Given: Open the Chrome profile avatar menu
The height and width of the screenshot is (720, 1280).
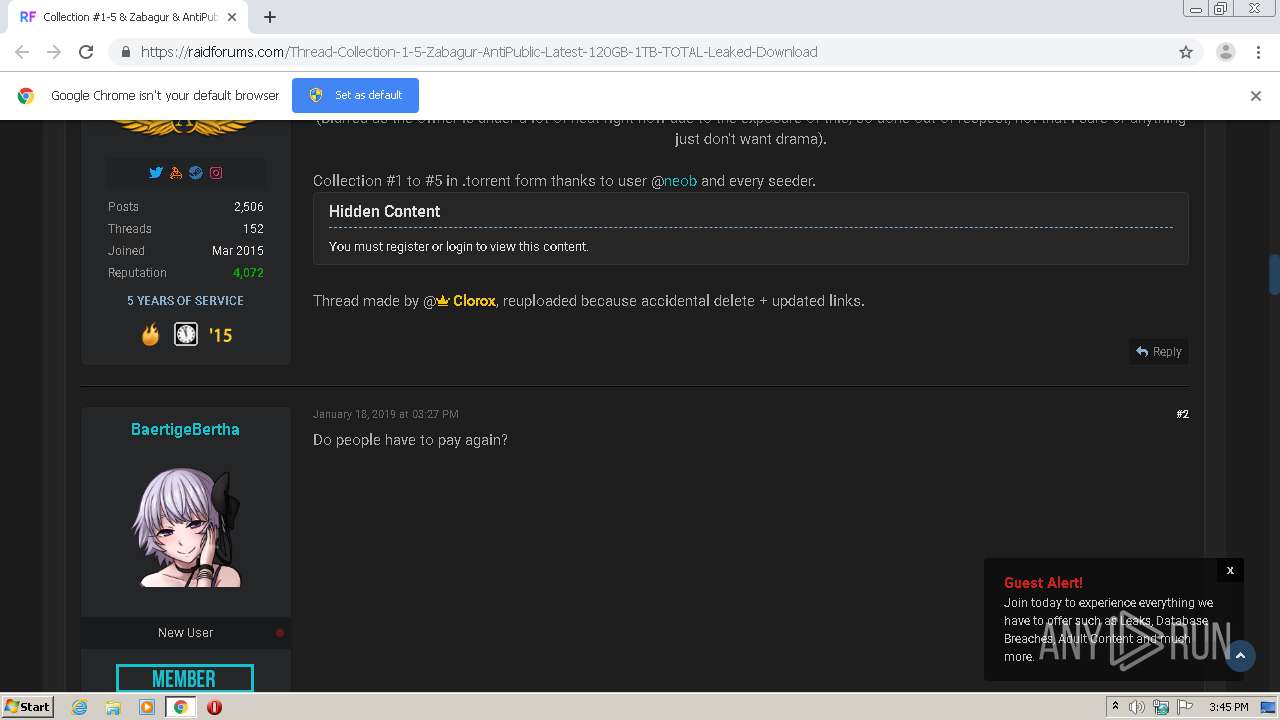Looking at the screenshot, I should tap(1225, 52).
